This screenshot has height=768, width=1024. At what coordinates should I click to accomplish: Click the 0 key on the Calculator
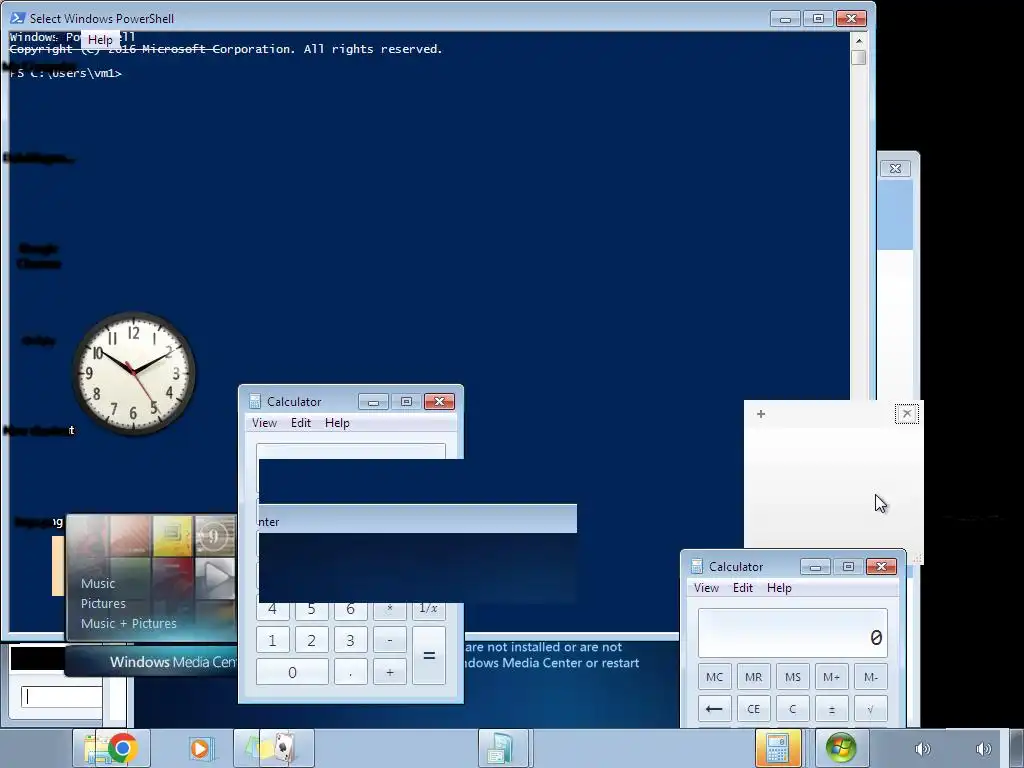coord(292,672)
